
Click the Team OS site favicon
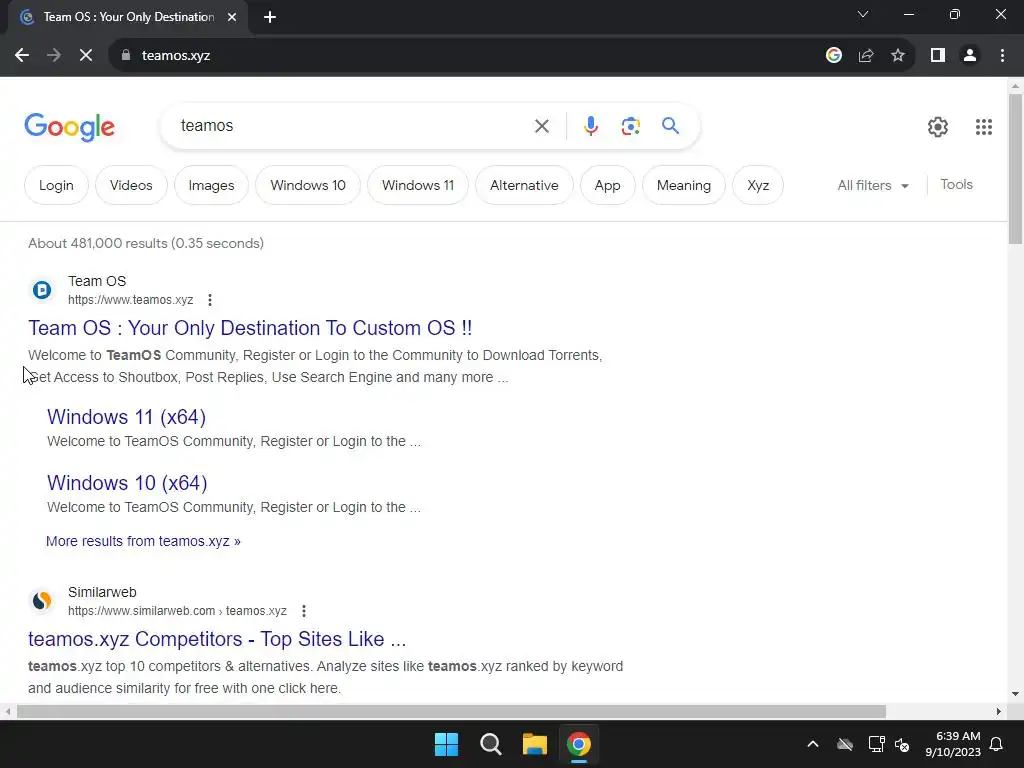pos(42,289)
